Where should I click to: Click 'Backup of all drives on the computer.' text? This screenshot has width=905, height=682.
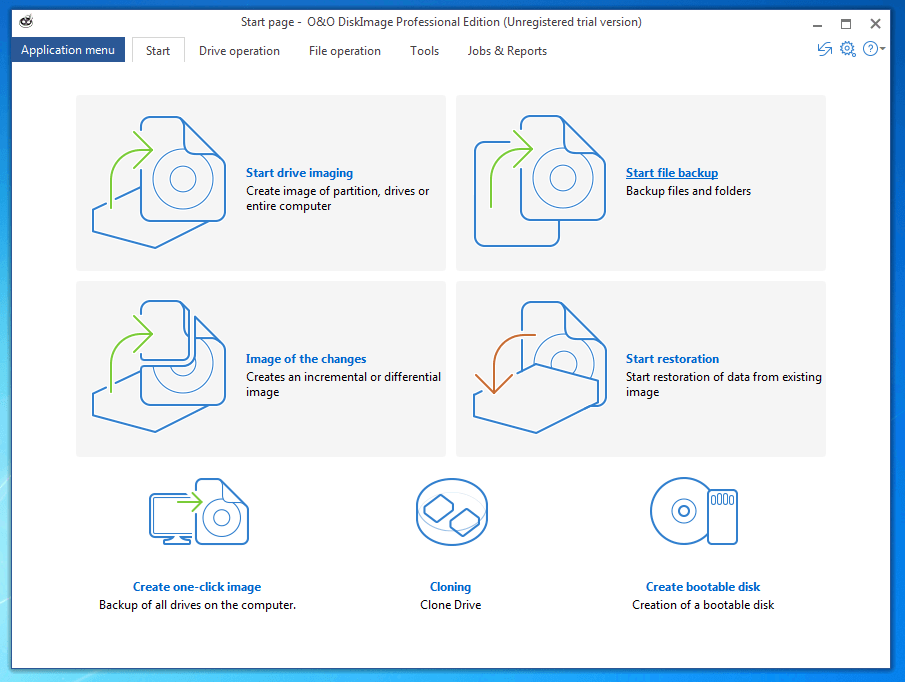[197, 605]
